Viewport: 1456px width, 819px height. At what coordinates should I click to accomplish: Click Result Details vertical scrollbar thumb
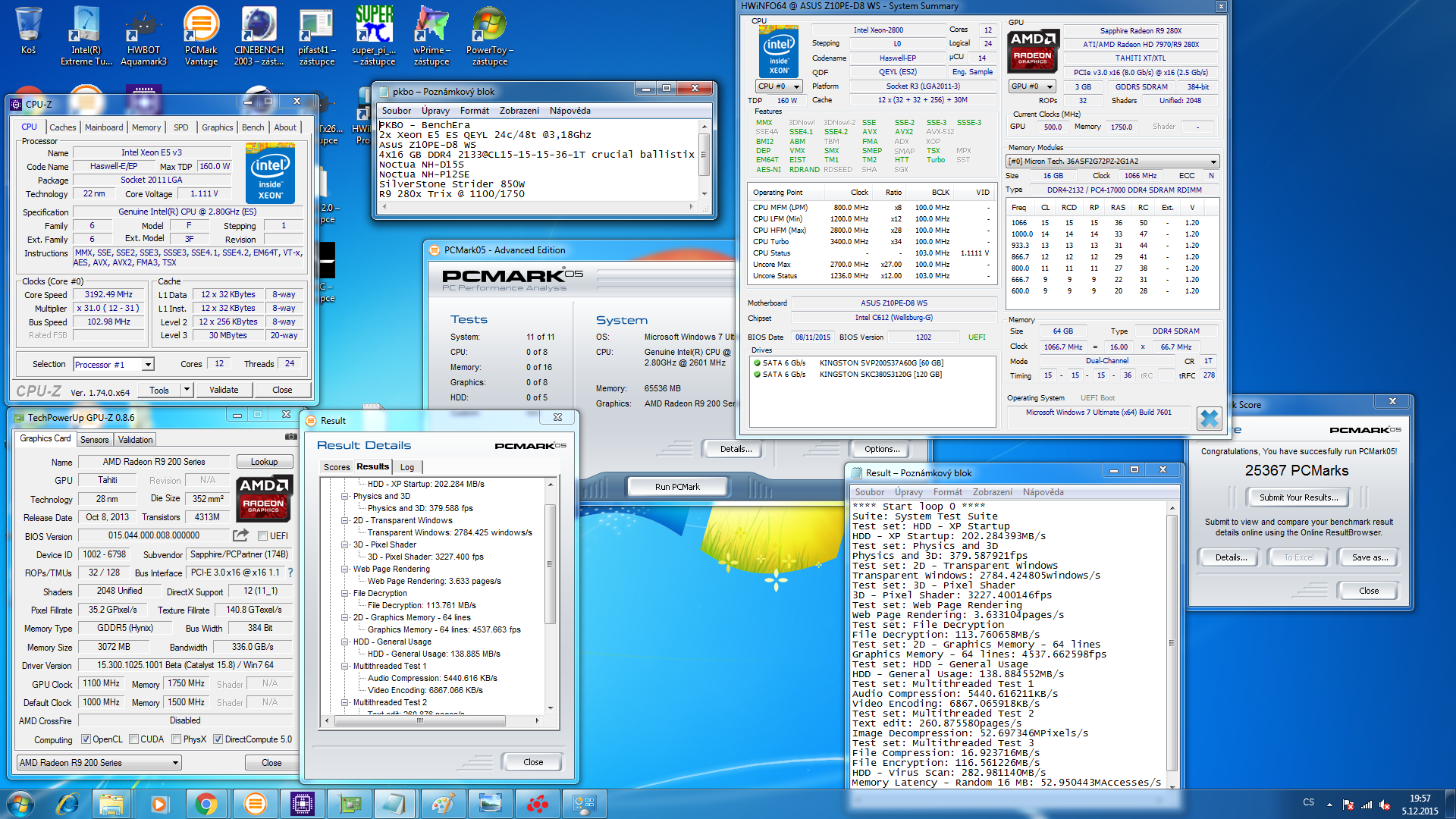click(x=551, y=563)
